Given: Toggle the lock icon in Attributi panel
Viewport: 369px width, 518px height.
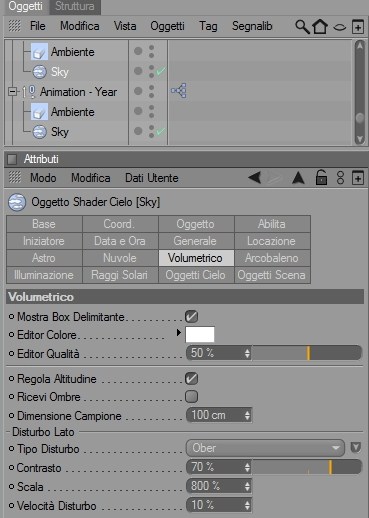Looking at the screenshot, I should point(321,178).
